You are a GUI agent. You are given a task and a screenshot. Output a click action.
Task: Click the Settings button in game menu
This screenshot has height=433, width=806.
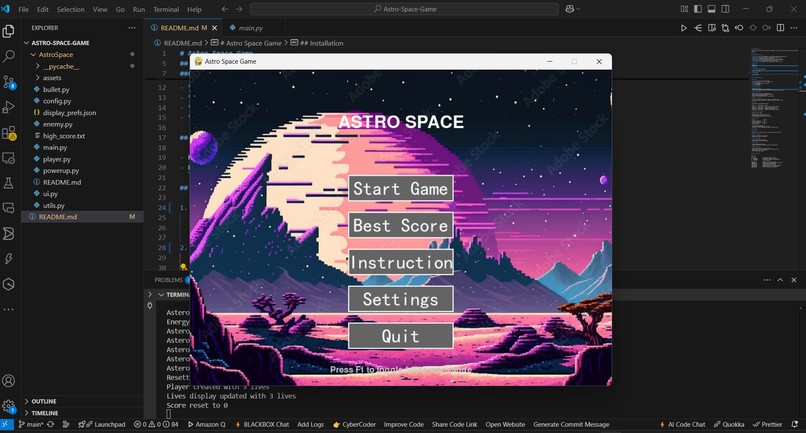400,299
